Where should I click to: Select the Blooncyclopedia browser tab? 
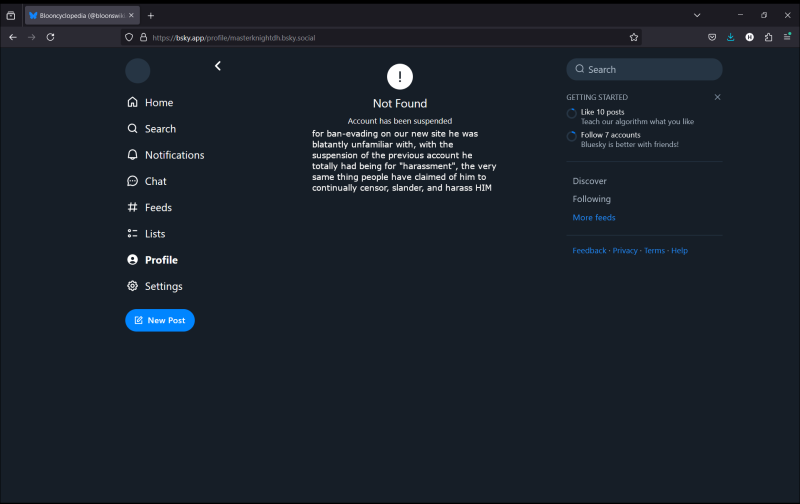tap(82, 15)
